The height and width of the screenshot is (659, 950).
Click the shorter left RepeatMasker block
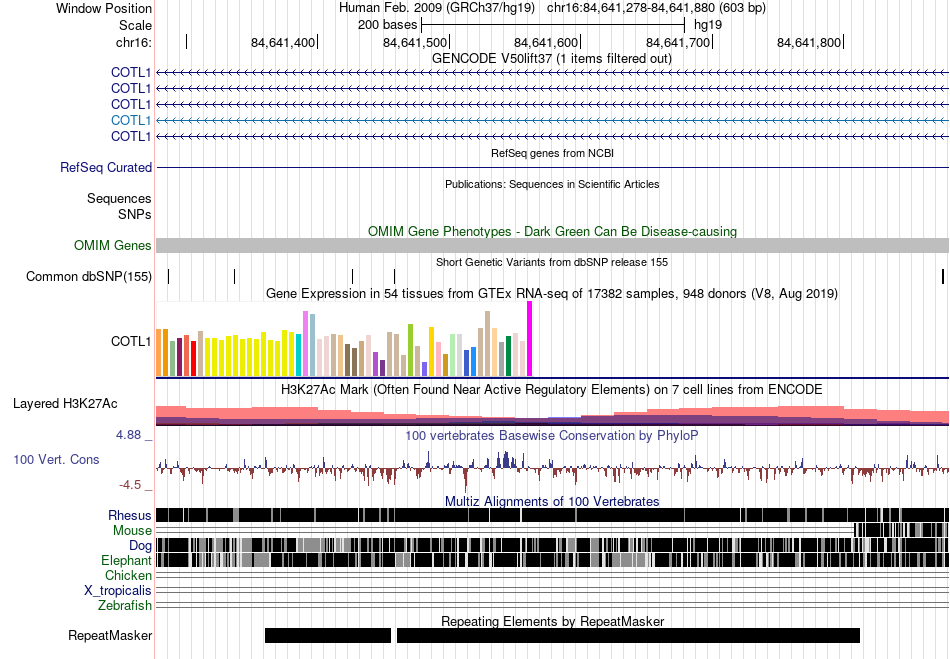coord(328,635)
